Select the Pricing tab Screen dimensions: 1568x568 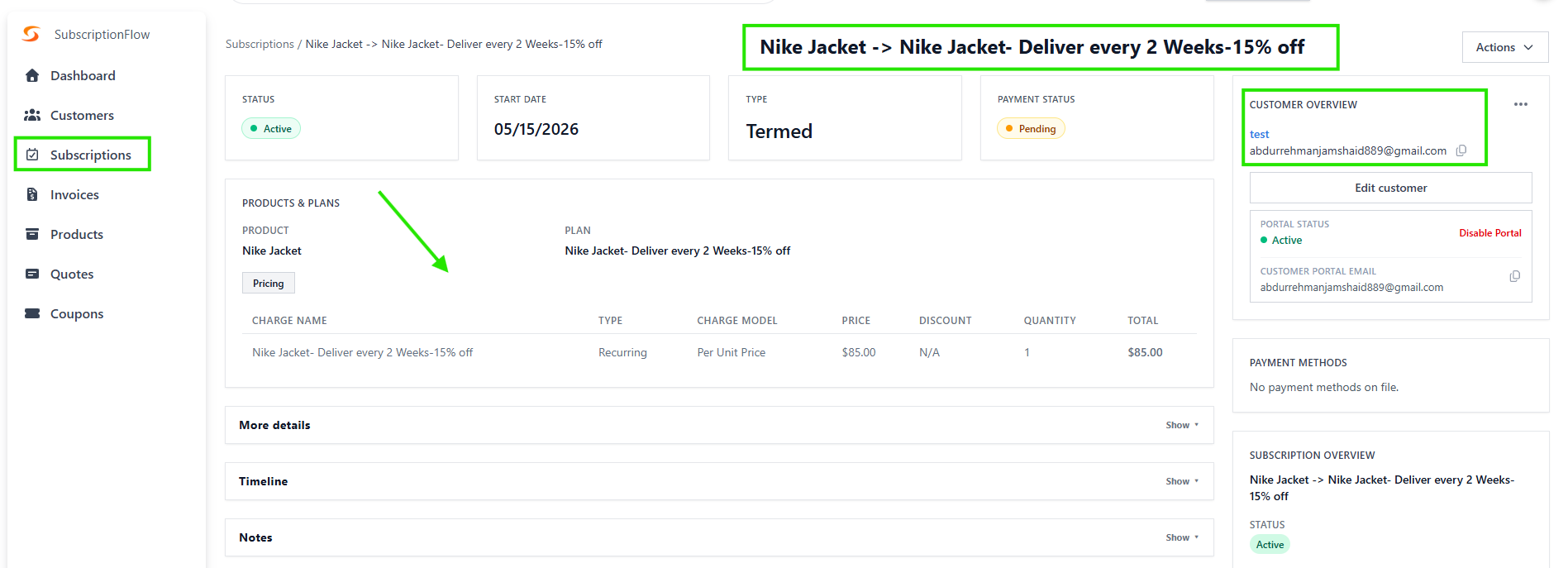click(x=268, y=283)
